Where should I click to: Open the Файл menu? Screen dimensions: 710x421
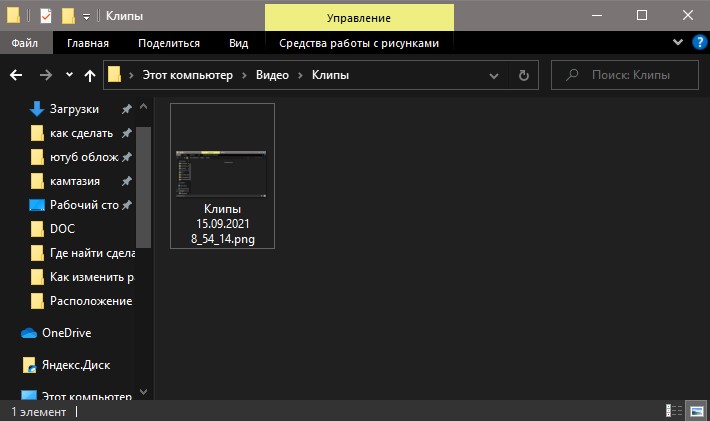point(25,43)
